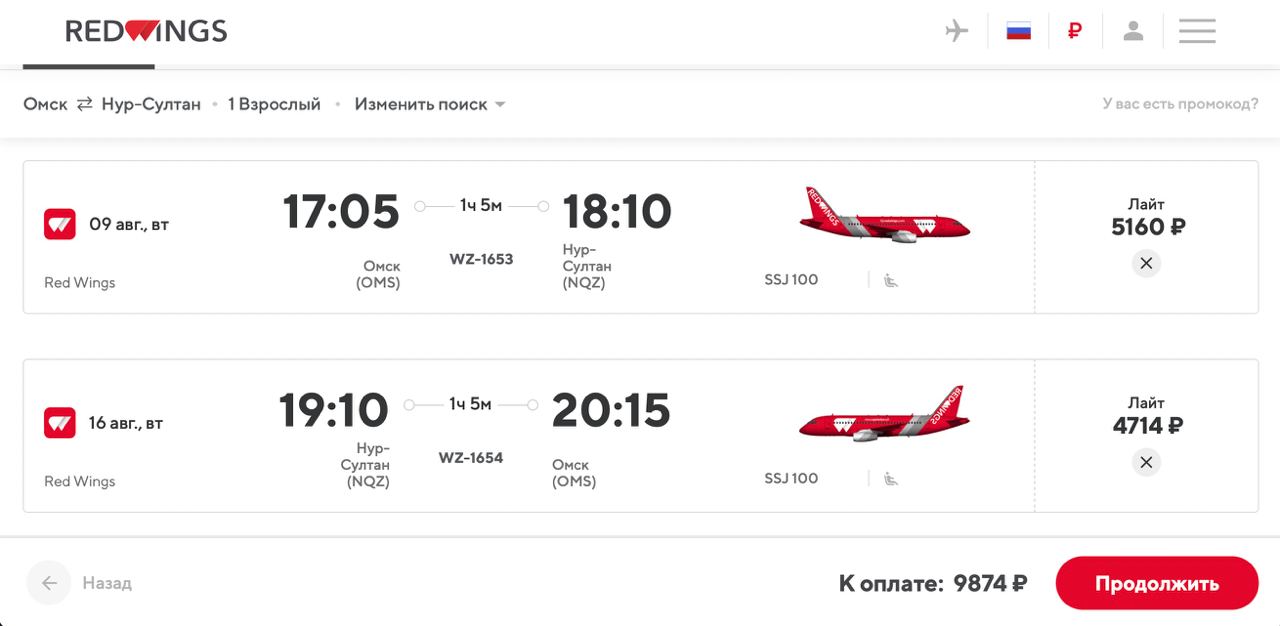Click the У вас есть промокод? link
Image resolution: width=1280 pixels, height=626 pixels.
tap(1180, 104)
